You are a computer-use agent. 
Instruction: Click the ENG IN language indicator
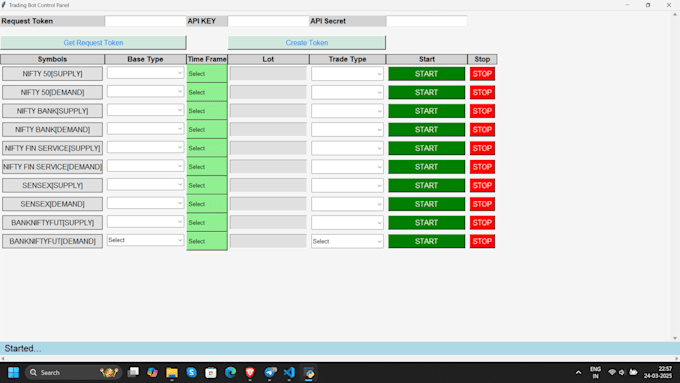click(x=595, y=373)
